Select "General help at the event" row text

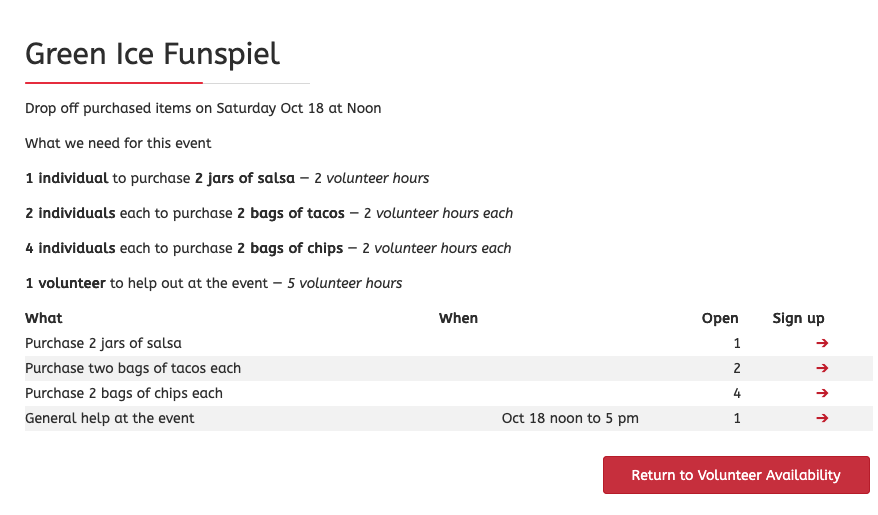point(110,418)
